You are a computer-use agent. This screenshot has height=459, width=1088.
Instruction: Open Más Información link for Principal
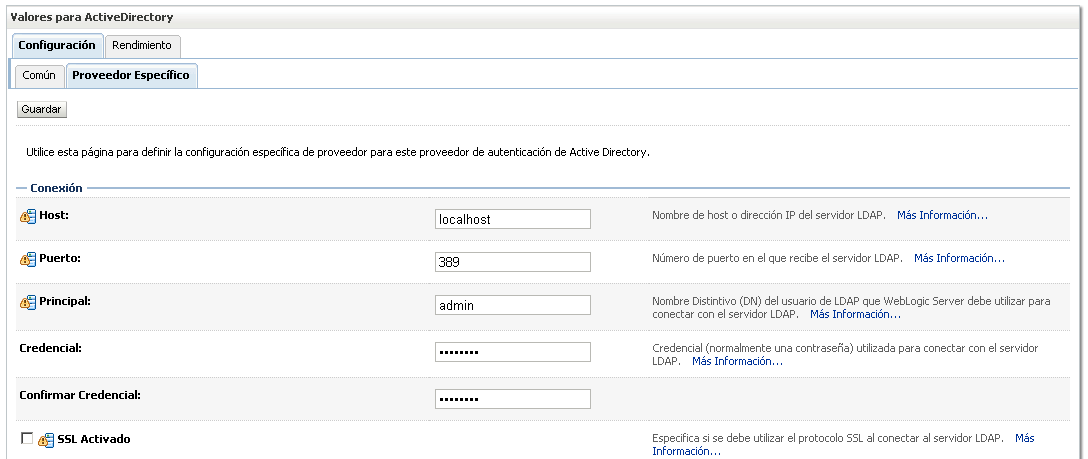coord(856,314)
